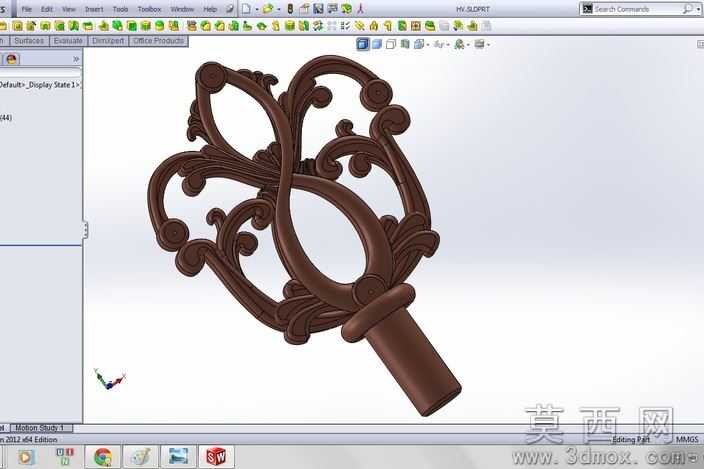Click the green cubes icon beside the red figure
The image size is (704, 469).
pos(347,9)
